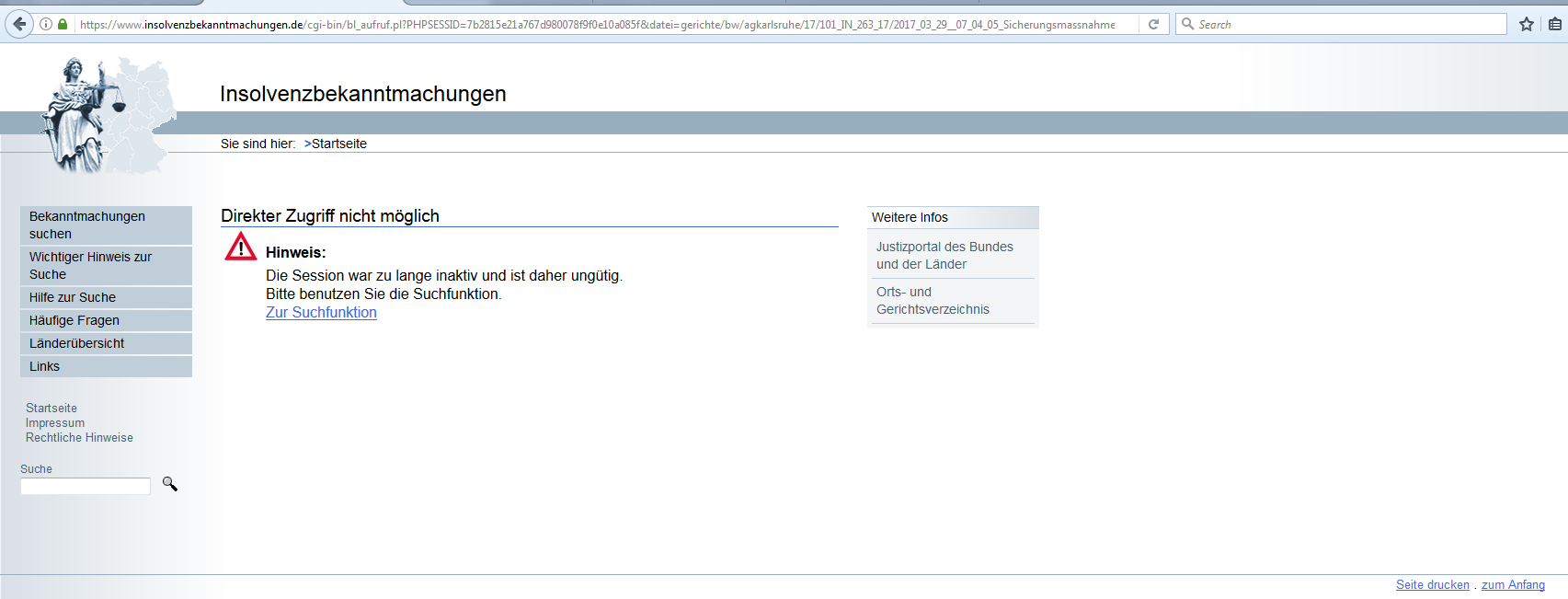Click Seite drucken at page bottom
The width and height of the screenshot is (1568, 599).
(1432, 584)
